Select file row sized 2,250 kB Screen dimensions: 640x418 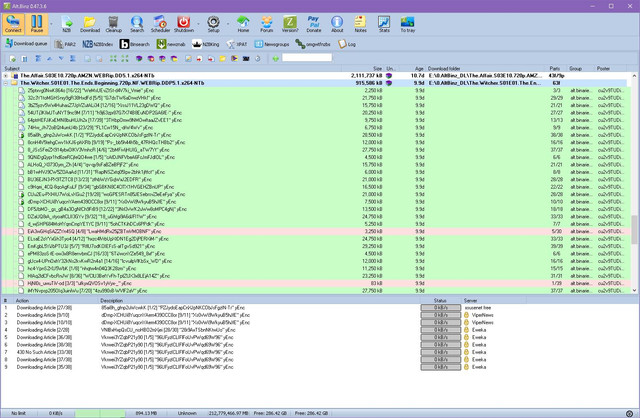coord(316,91)
